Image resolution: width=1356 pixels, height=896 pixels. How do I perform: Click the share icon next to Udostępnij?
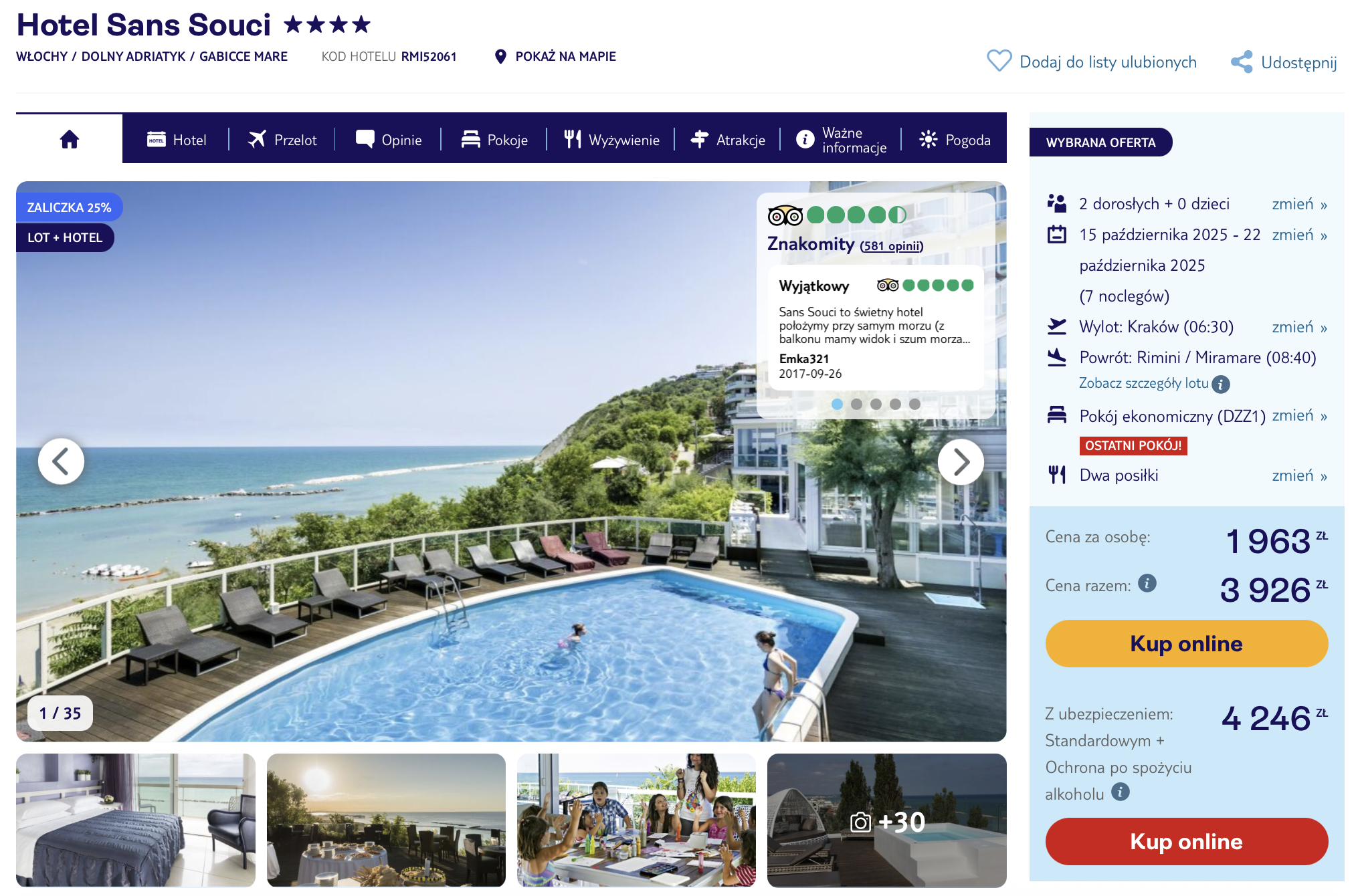pyautogui.click(x=1242, y=62)
